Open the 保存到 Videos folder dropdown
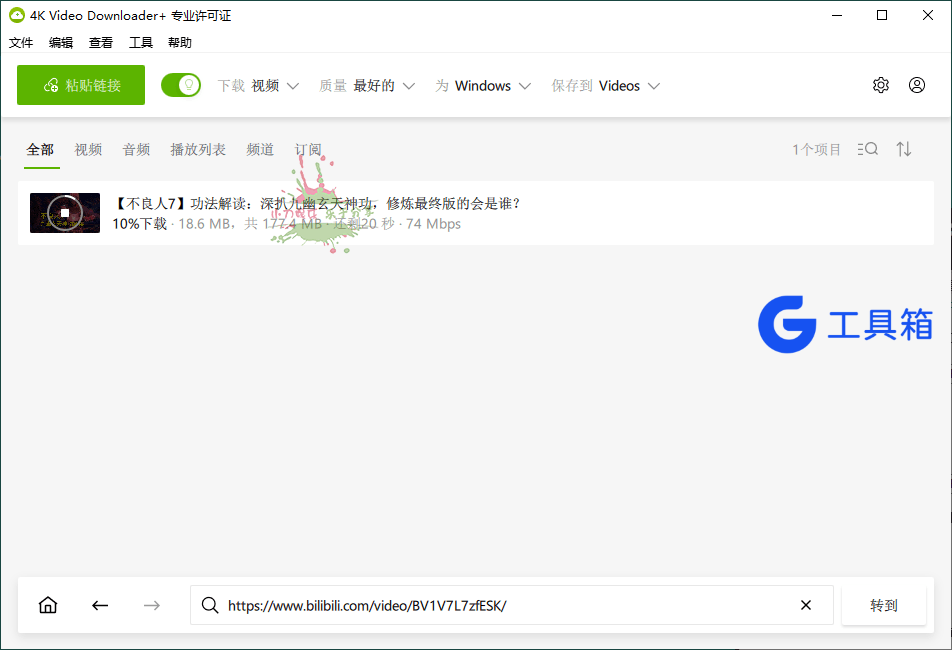The width and height of the screenshot is (952, 650). pos(605,86)
